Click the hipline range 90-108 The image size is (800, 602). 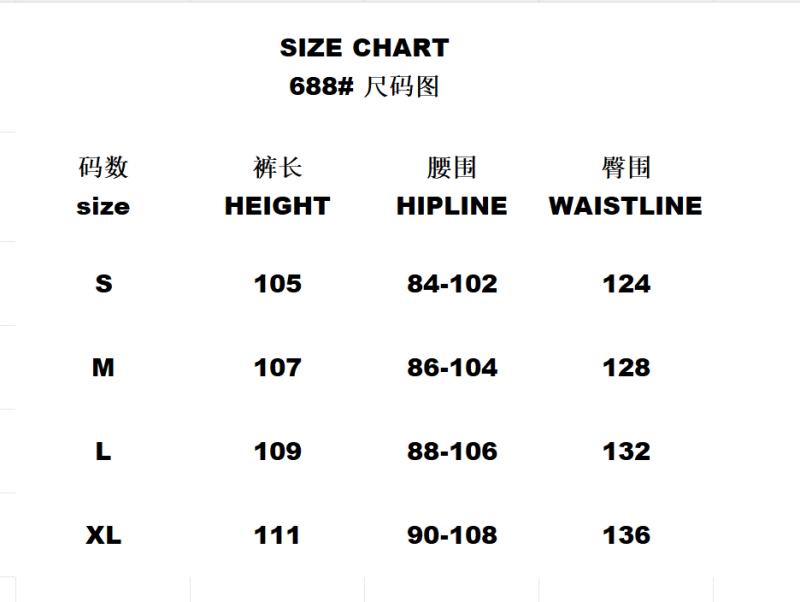[x=452, y=535]
